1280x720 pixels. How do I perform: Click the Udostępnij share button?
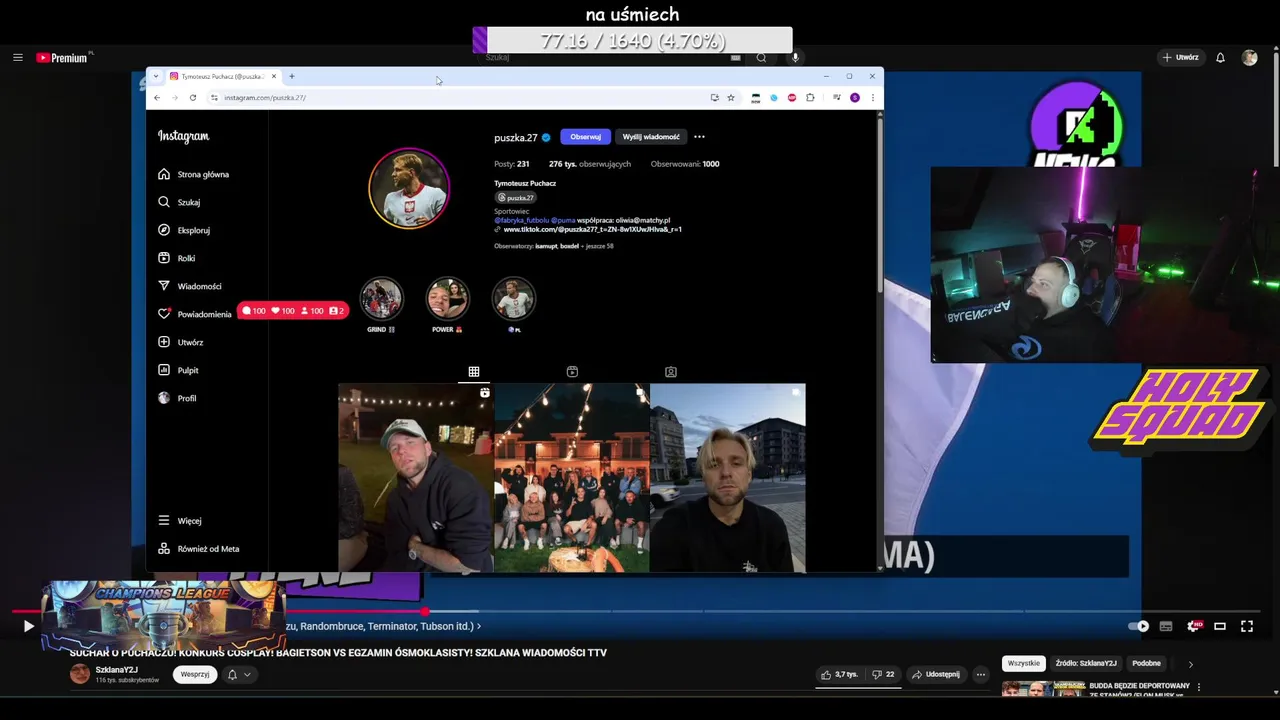(935, 675)
